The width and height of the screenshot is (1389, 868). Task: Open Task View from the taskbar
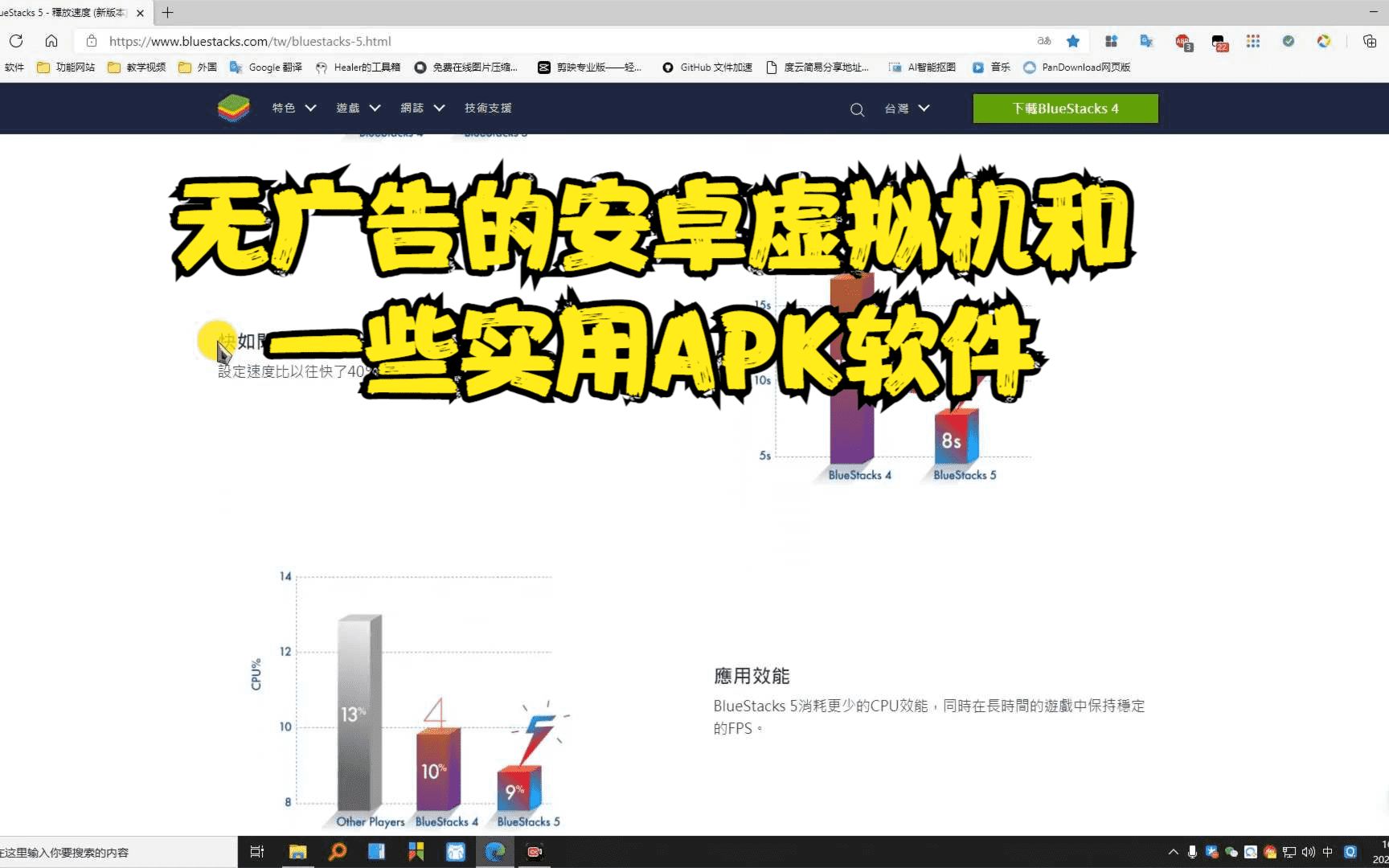257,852
